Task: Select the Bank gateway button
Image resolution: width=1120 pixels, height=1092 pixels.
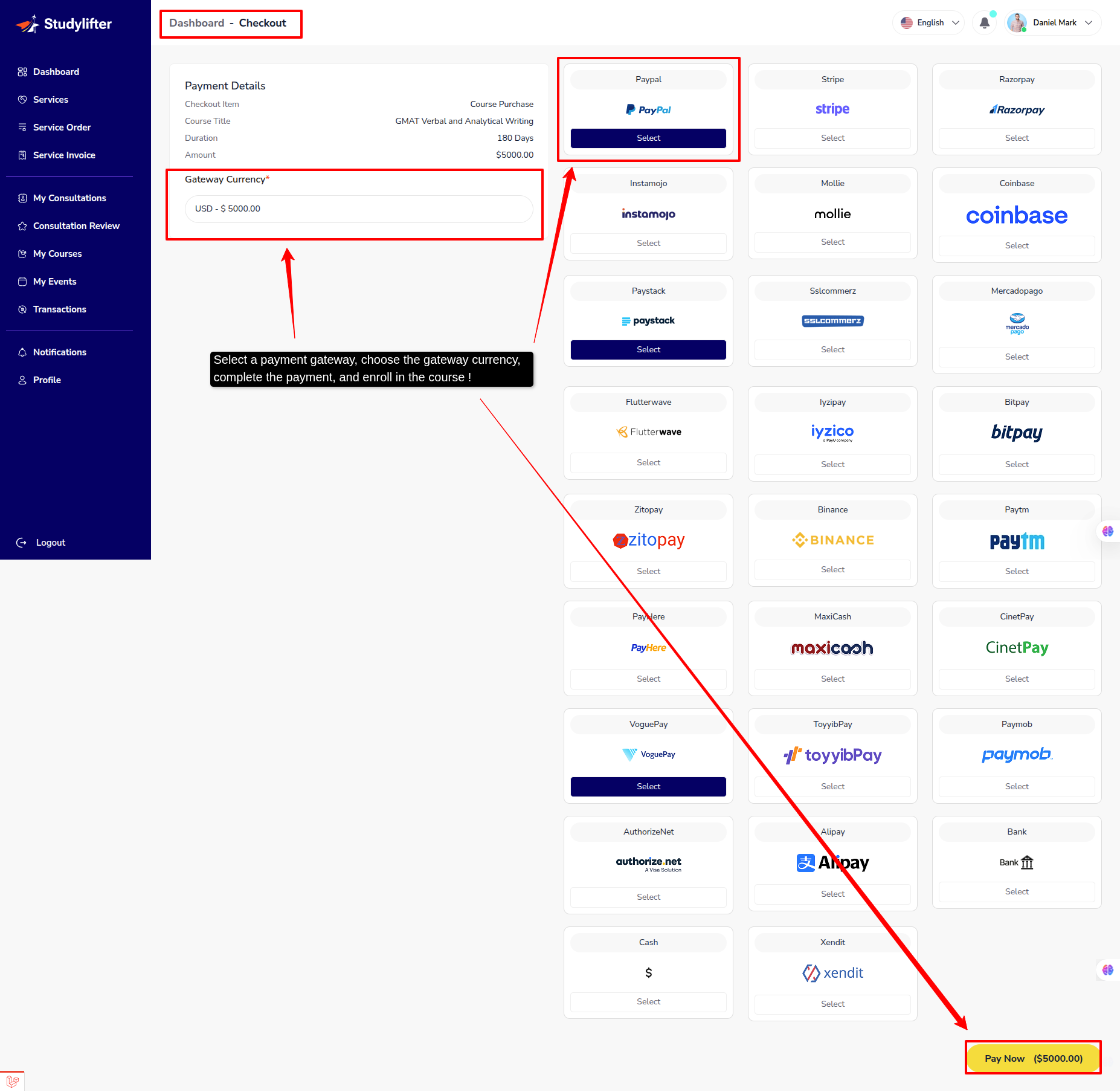Action: 1017,892
